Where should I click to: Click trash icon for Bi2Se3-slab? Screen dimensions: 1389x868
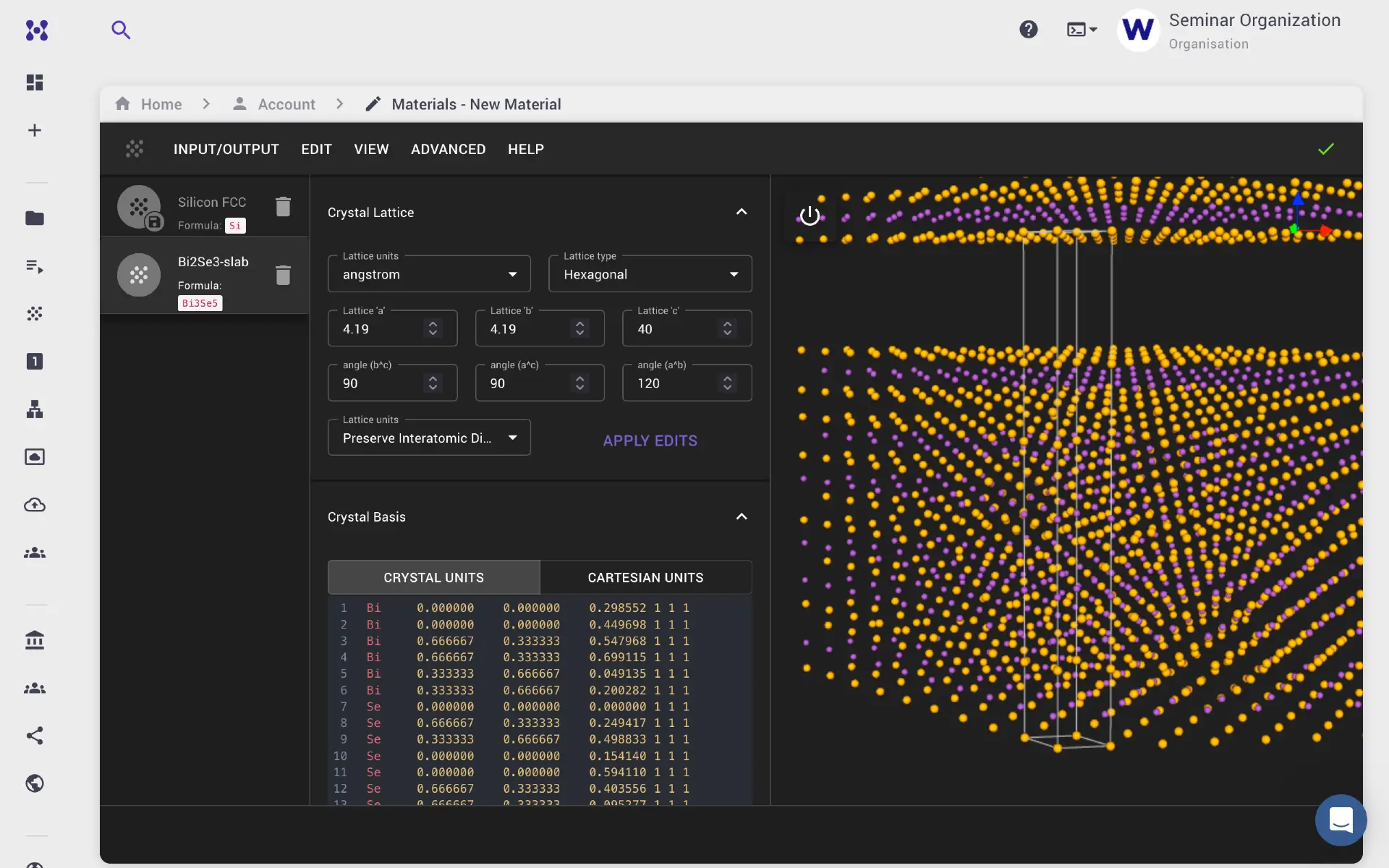coord(283,275)
